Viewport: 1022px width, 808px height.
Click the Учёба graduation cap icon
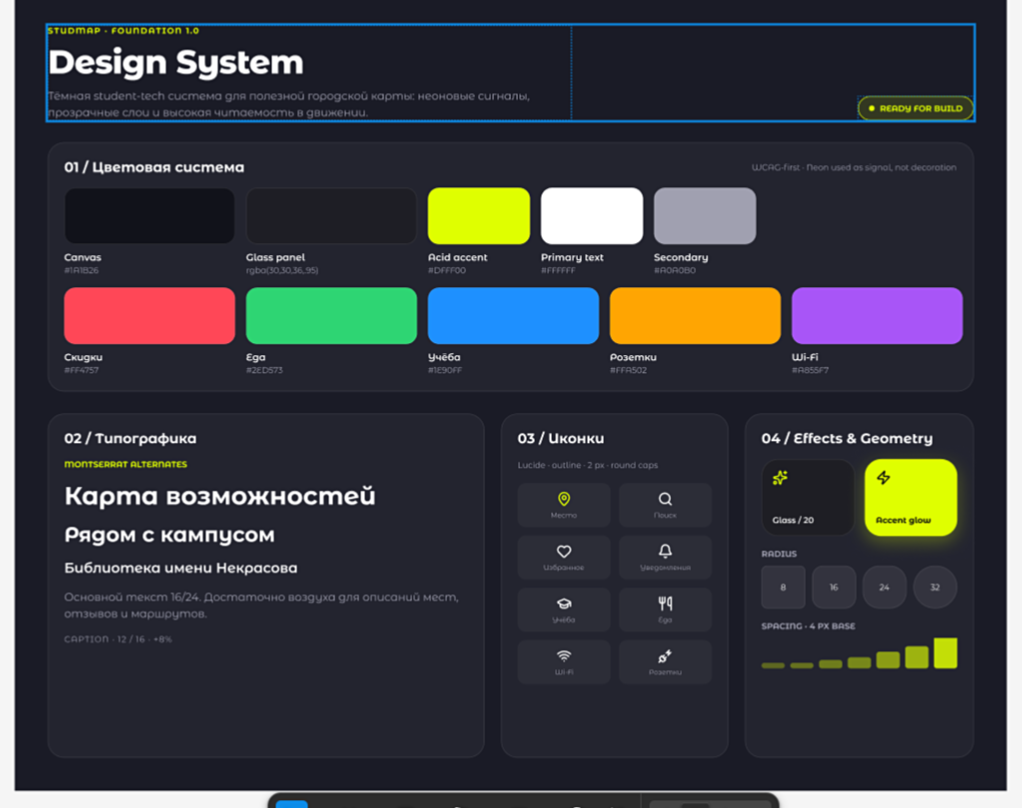click(564, 603)
